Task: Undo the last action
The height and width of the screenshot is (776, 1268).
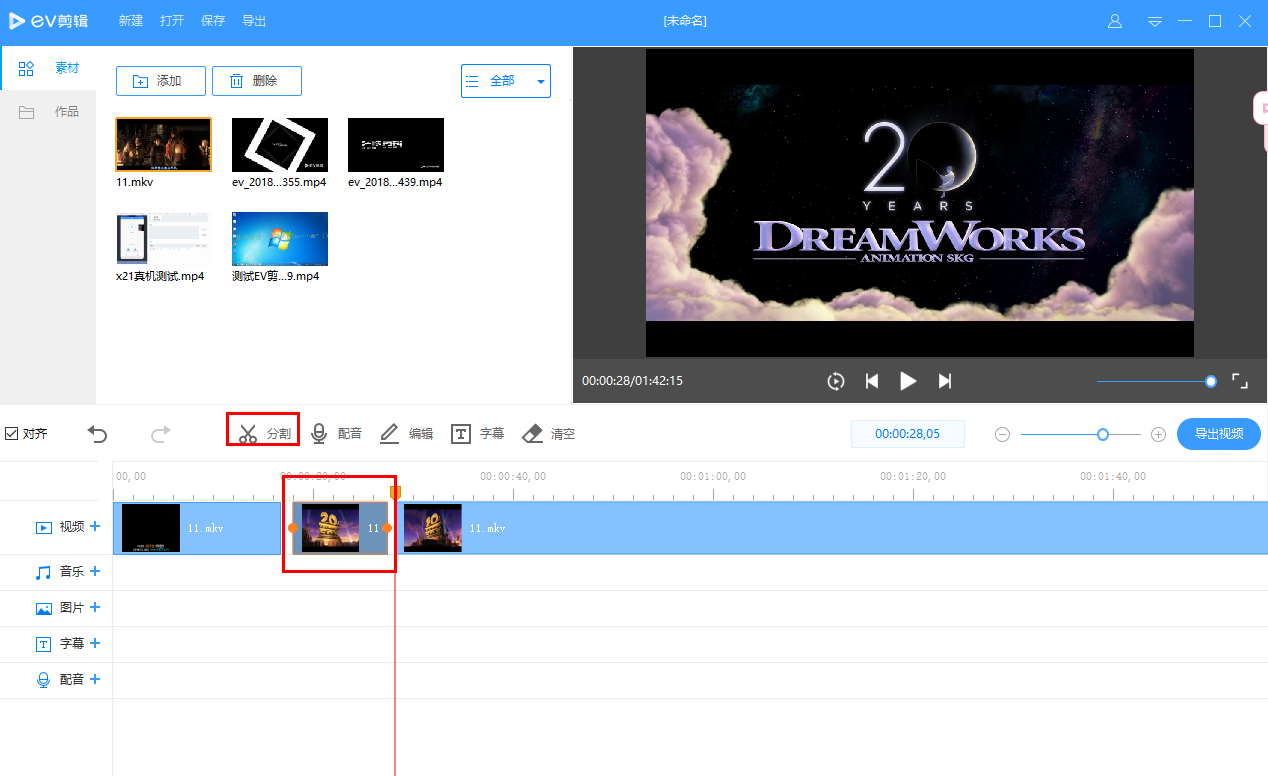Action: 97,434
